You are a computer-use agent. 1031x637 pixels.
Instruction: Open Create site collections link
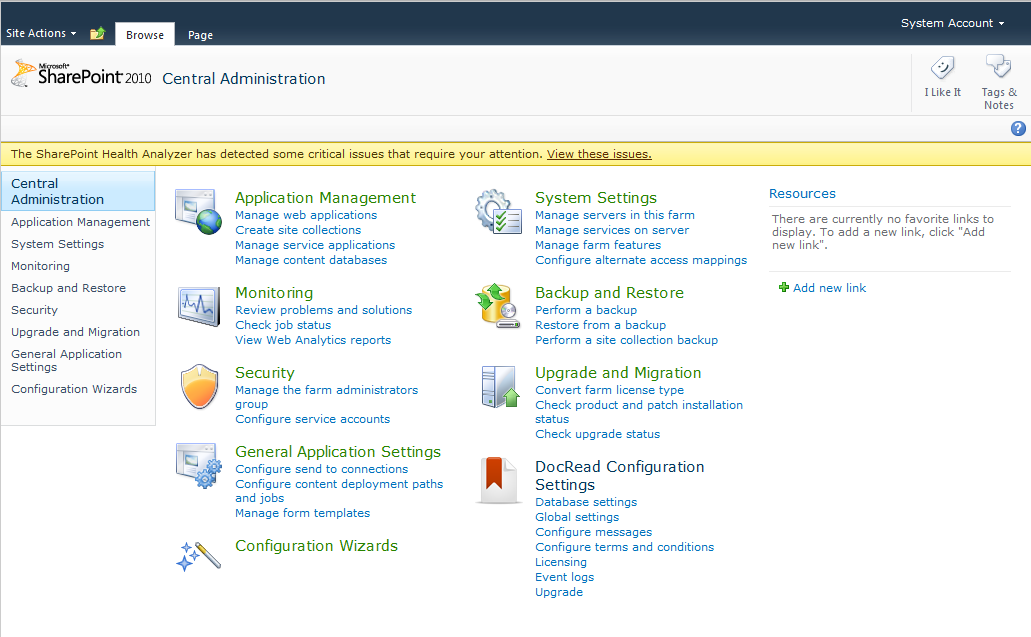[x=298, y=230]
